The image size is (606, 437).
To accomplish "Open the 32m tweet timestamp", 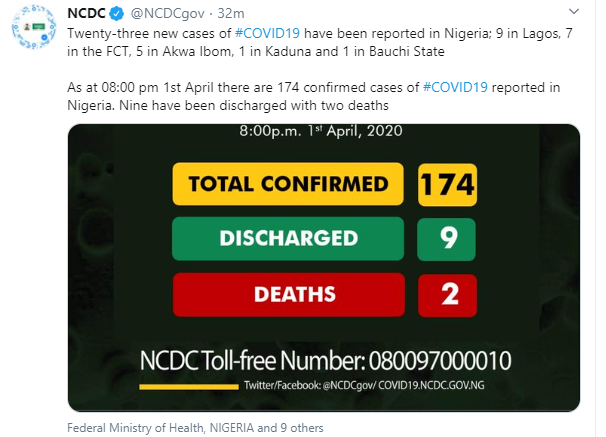I will 231,14.
